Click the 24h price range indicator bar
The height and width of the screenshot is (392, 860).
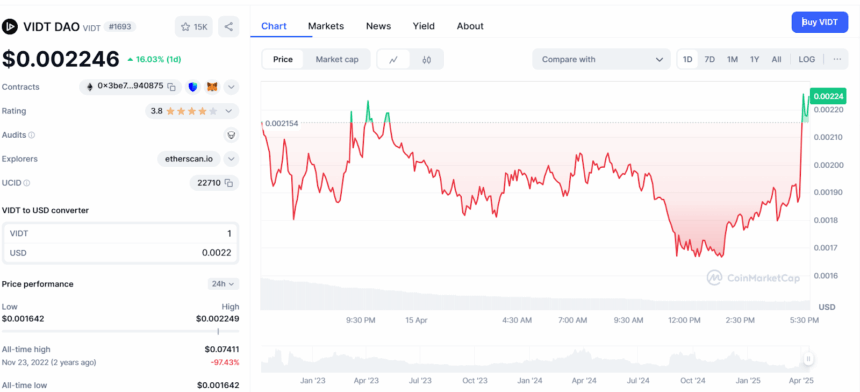(121, 331)
